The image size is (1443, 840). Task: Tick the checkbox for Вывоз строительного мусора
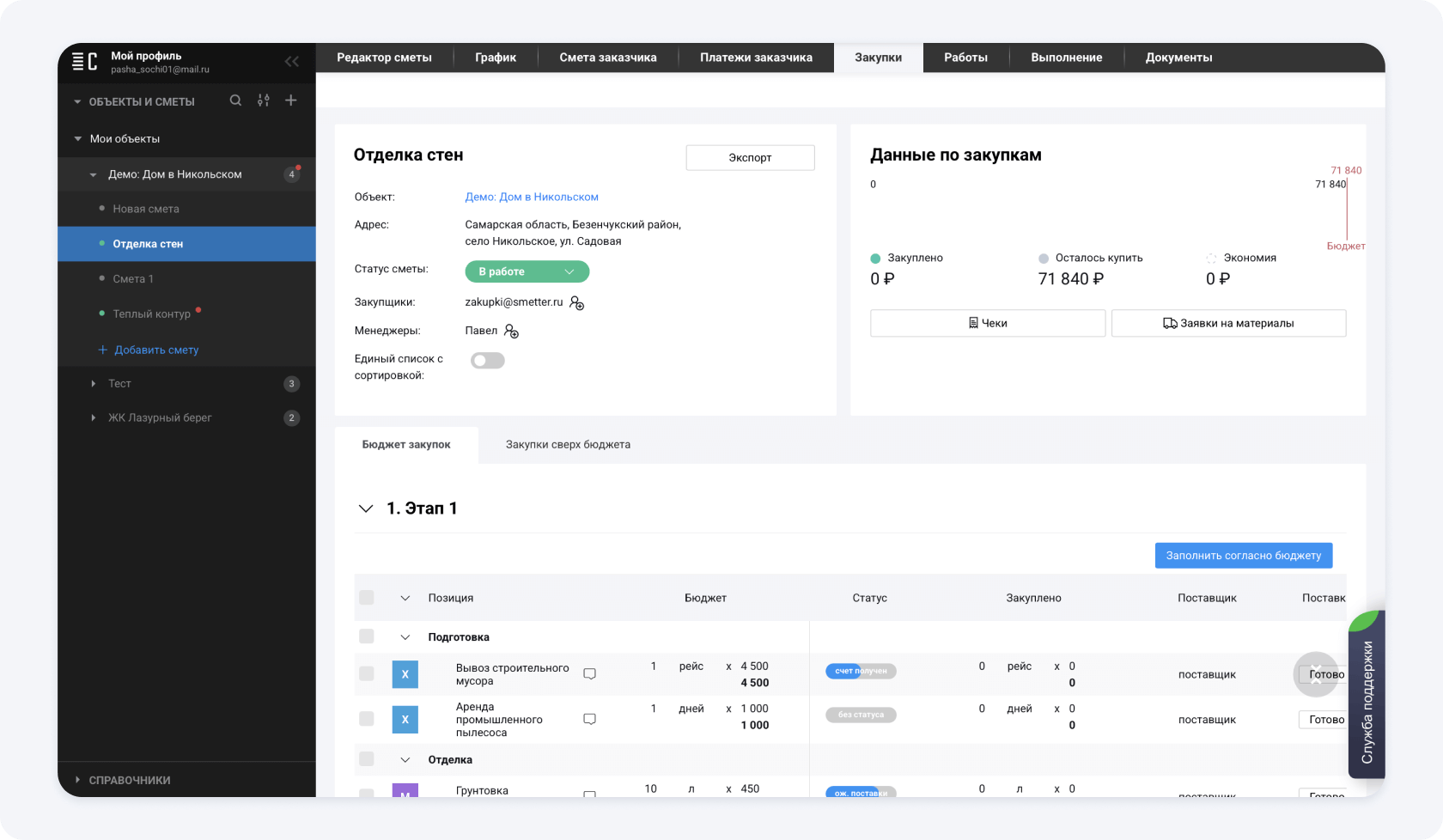pos(367,674)
